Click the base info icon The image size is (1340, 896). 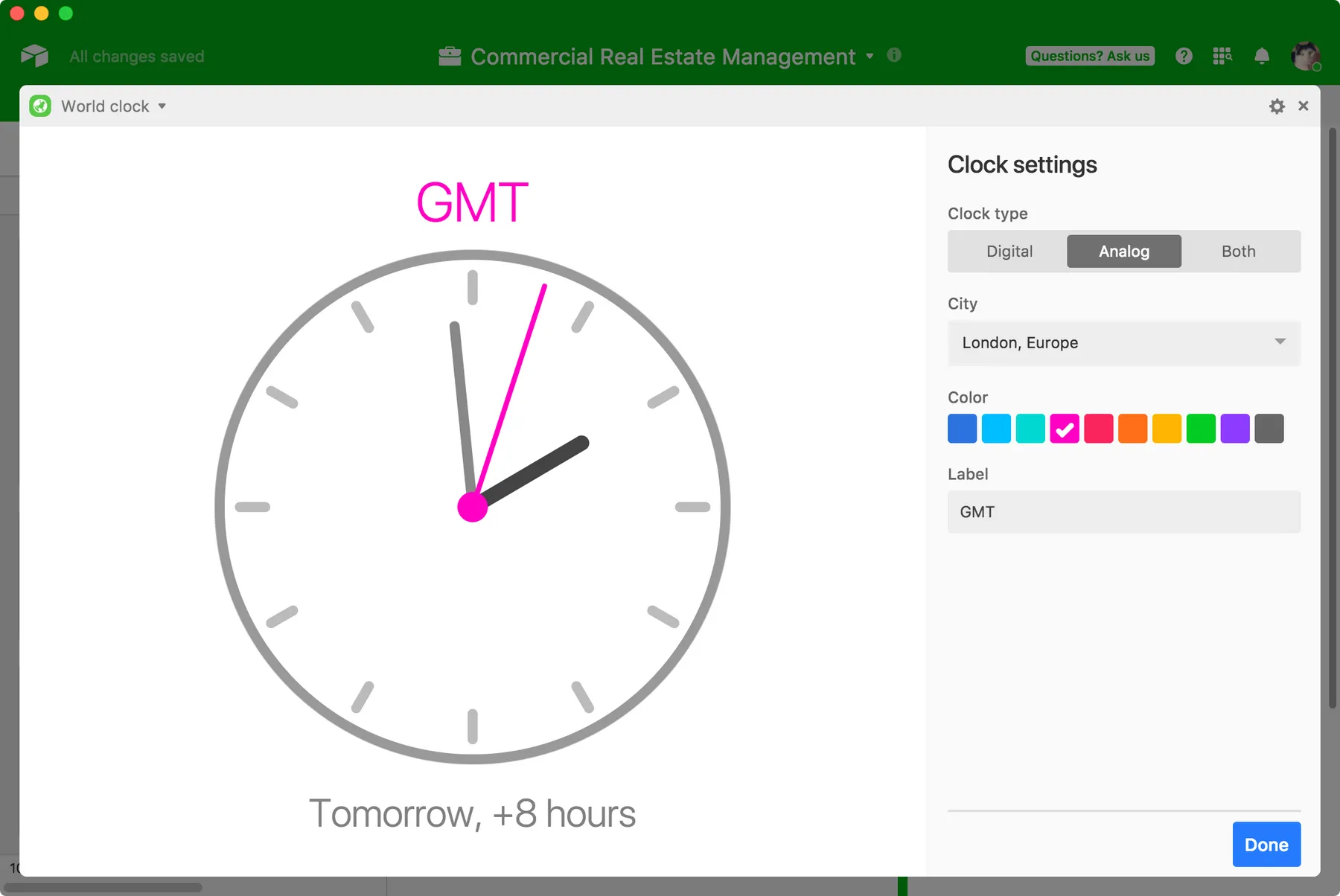(x=894, y=55)
